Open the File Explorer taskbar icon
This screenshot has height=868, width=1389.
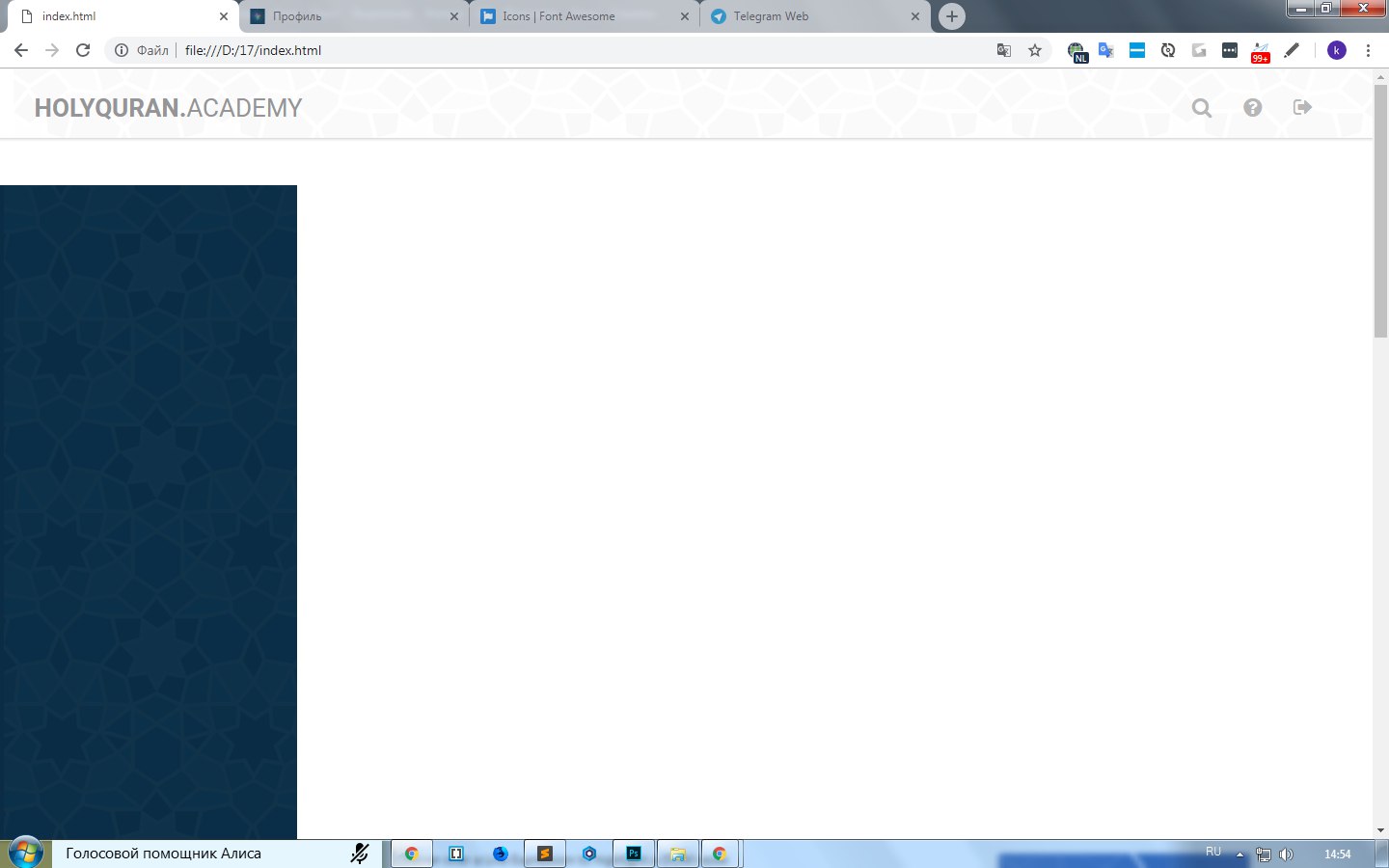pos(678,854)
